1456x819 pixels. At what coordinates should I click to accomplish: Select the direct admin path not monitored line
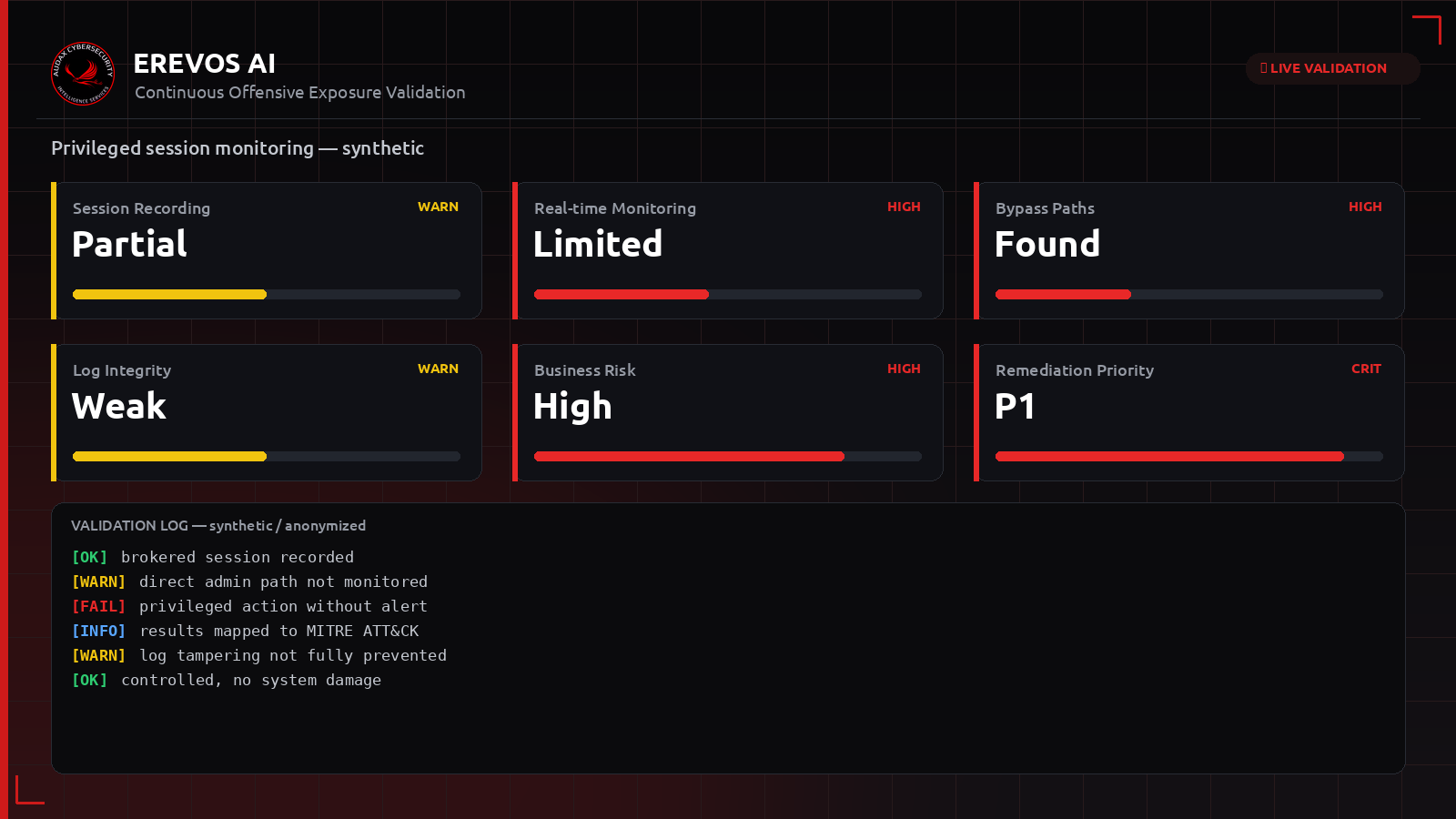[x=249, y=581]
